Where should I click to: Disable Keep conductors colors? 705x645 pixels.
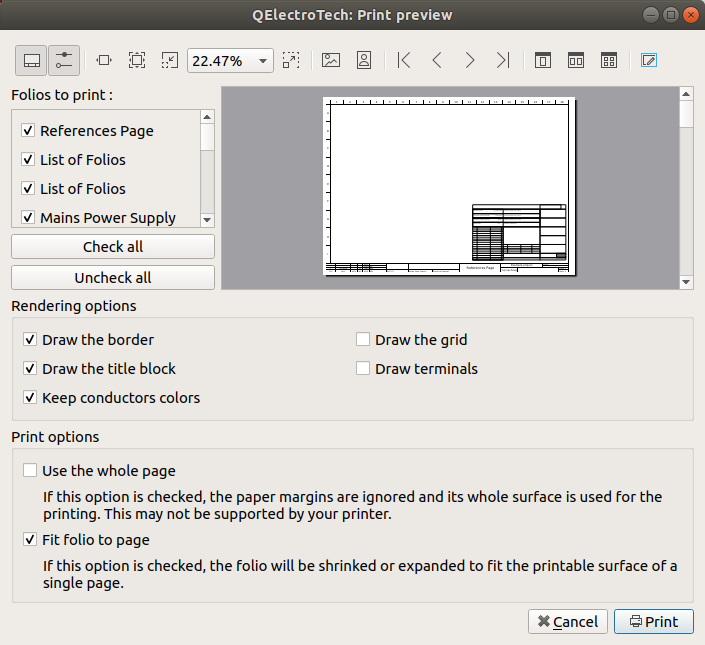pyautogui.click(x=30, y=398)
